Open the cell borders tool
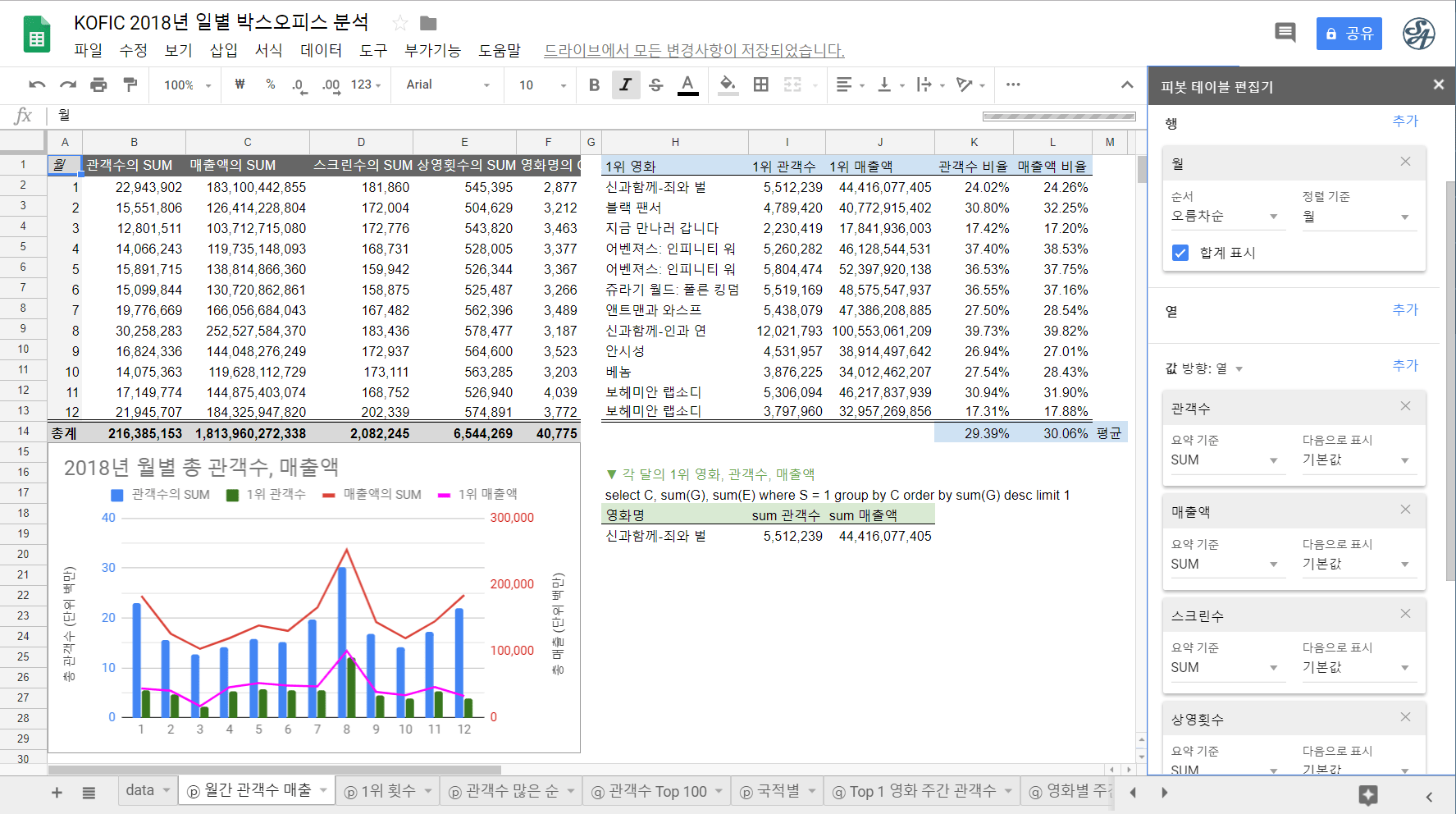The height and width of the screenshot is (814, 1456). 760,85
